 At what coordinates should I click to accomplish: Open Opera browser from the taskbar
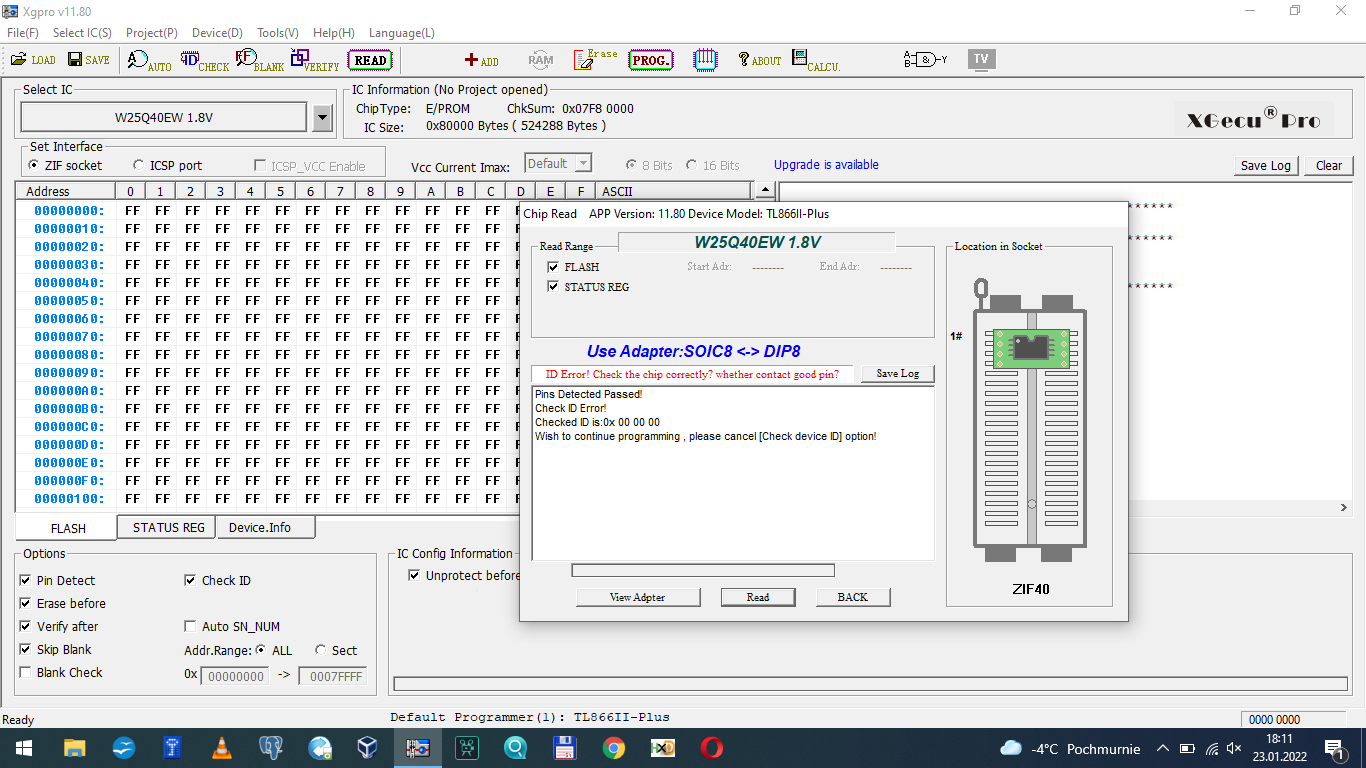tap(711, 748)
